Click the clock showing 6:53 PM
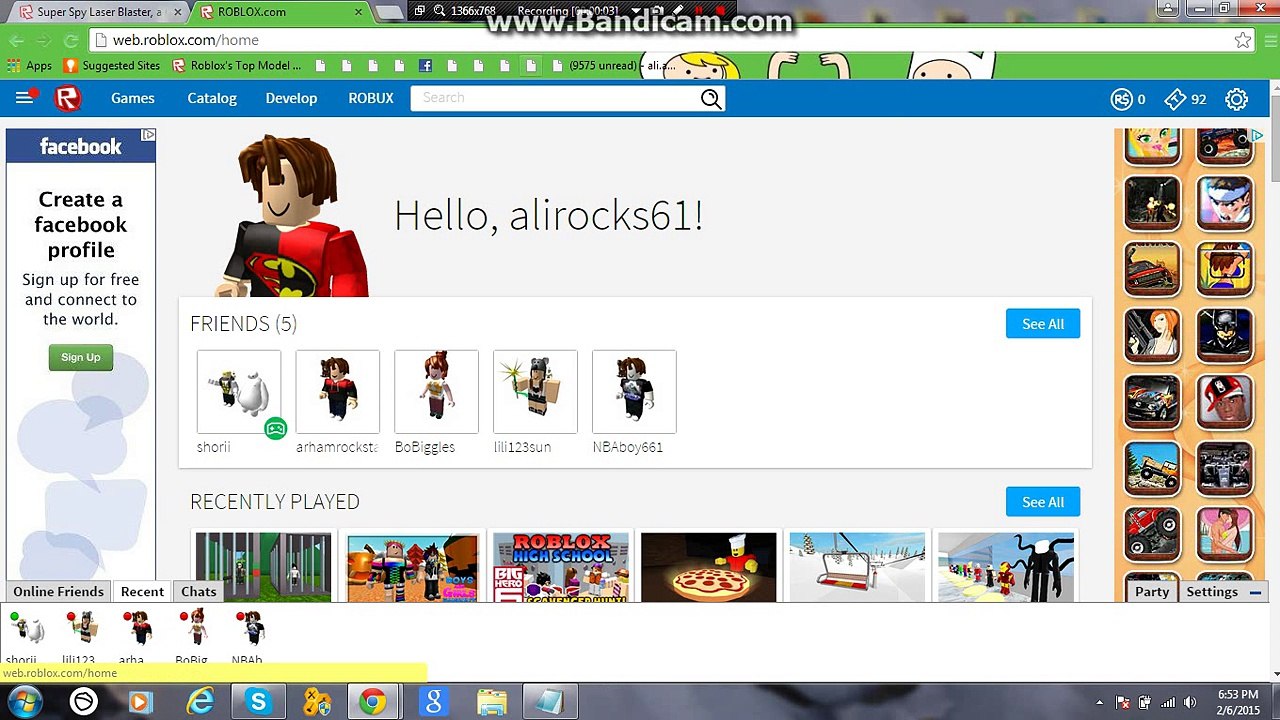Viewport: 1280px width, 720px height. (x=1238, y=695)
